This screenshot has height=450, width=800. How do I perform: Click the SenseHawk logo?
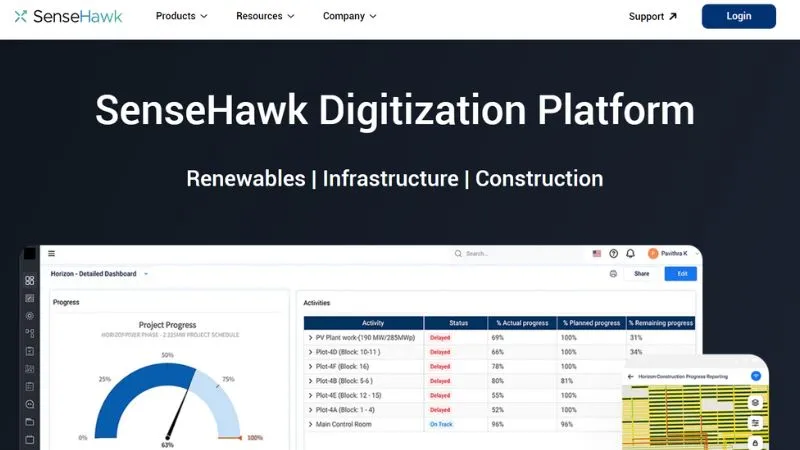tap(68, 16)
